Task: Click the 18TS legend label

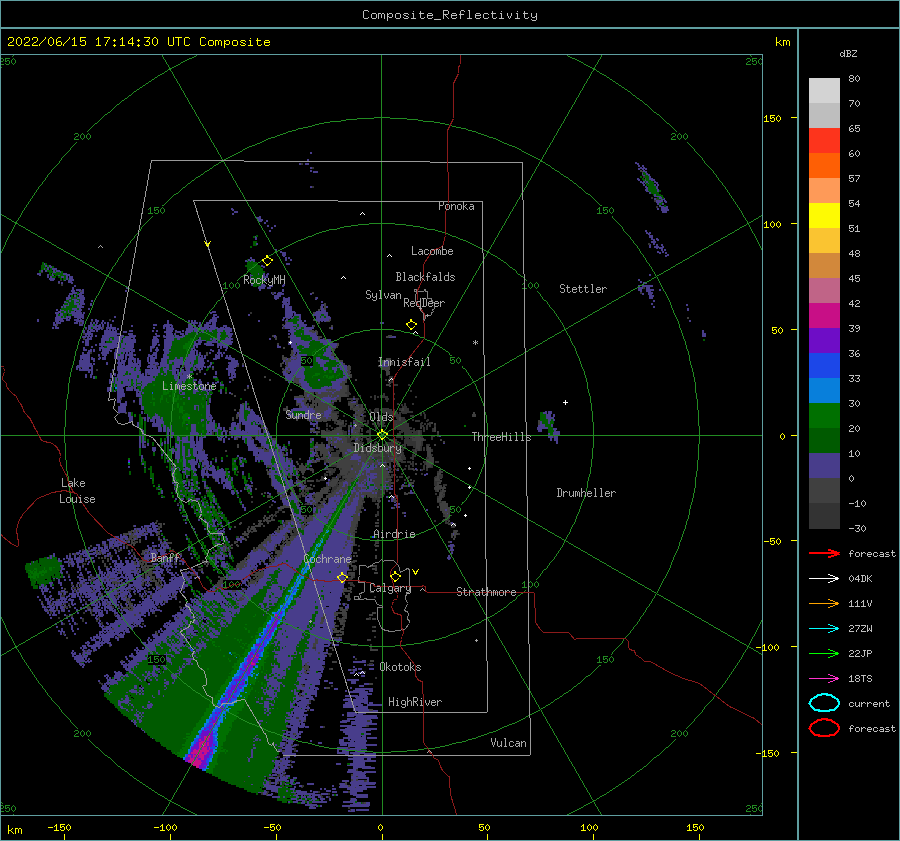Action: coord(860,679)
